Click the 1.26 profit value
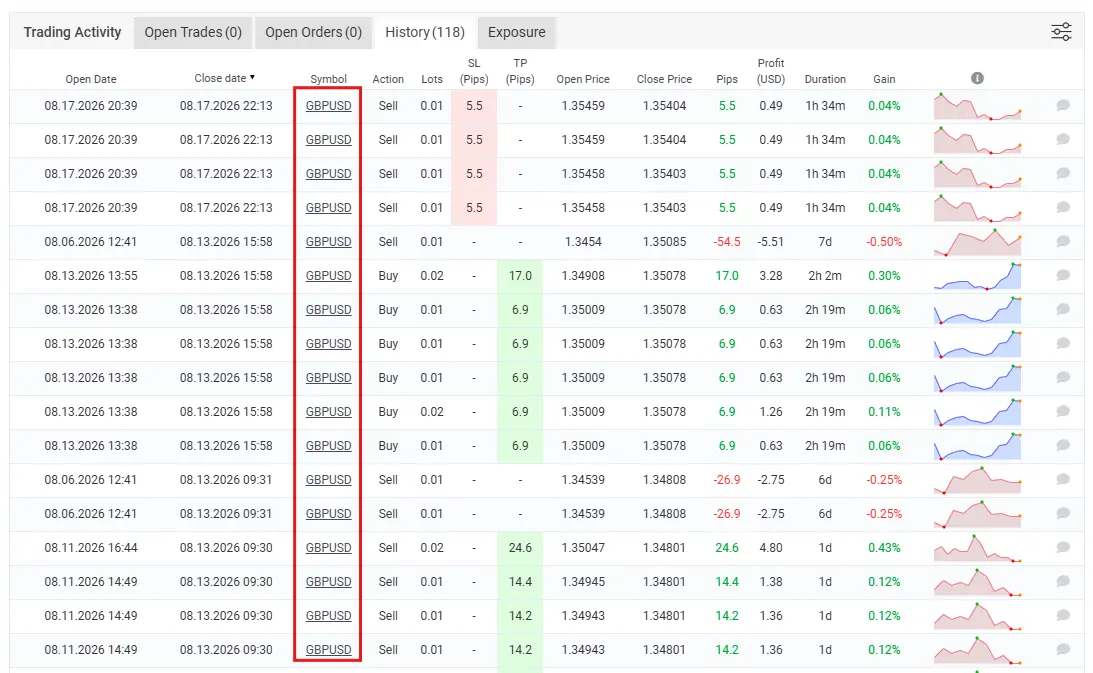 click(x=771, y=411)
